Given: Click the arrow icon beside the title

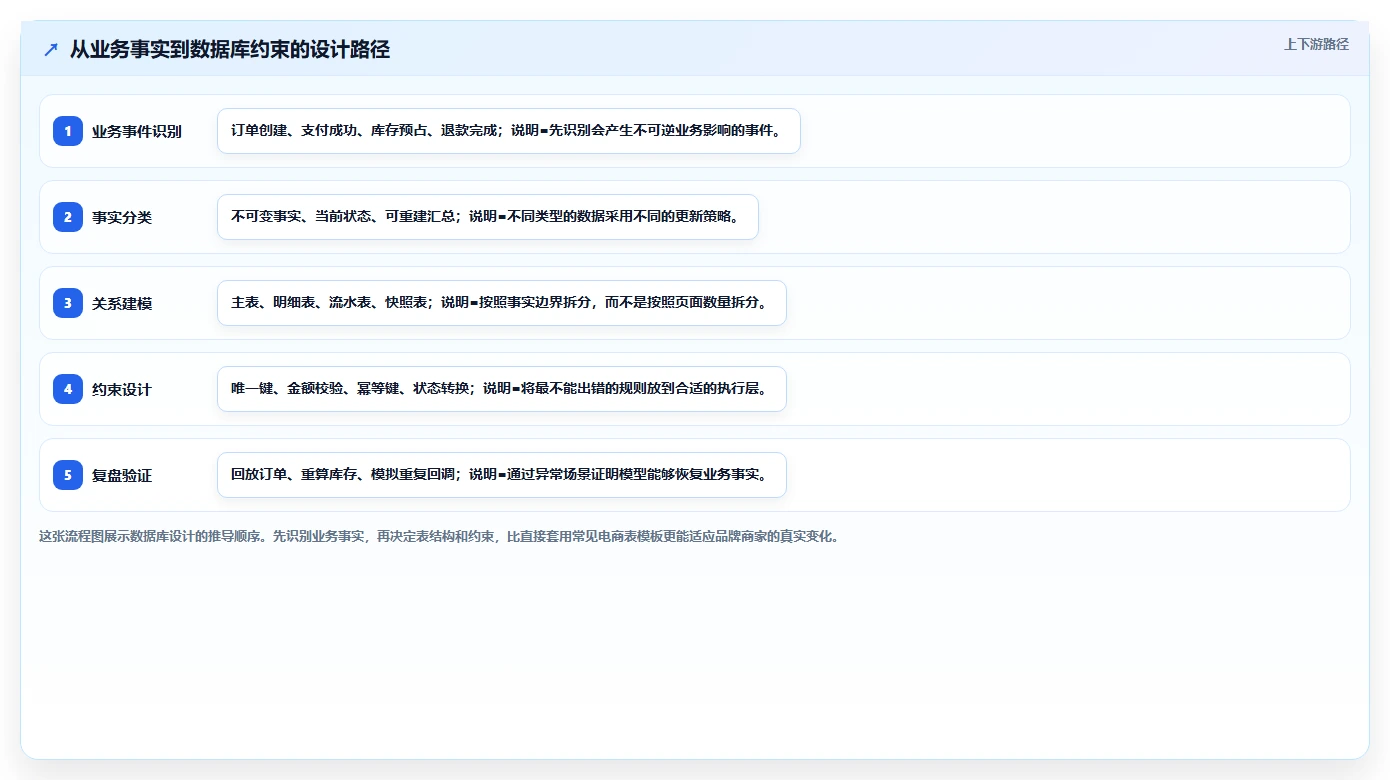Looking at the screenshot, I should 51,50.
